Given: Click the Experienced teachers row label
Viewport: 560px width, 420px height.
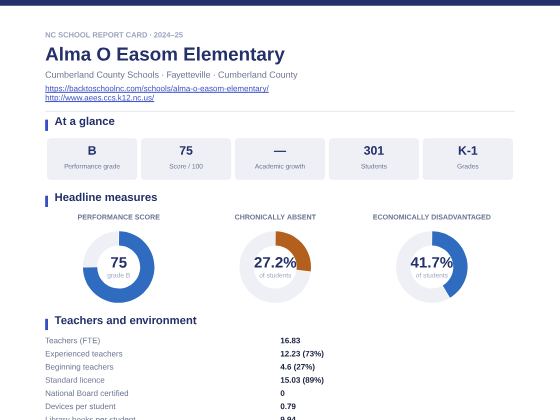Looking at the screenshot, I should (84, 354).
